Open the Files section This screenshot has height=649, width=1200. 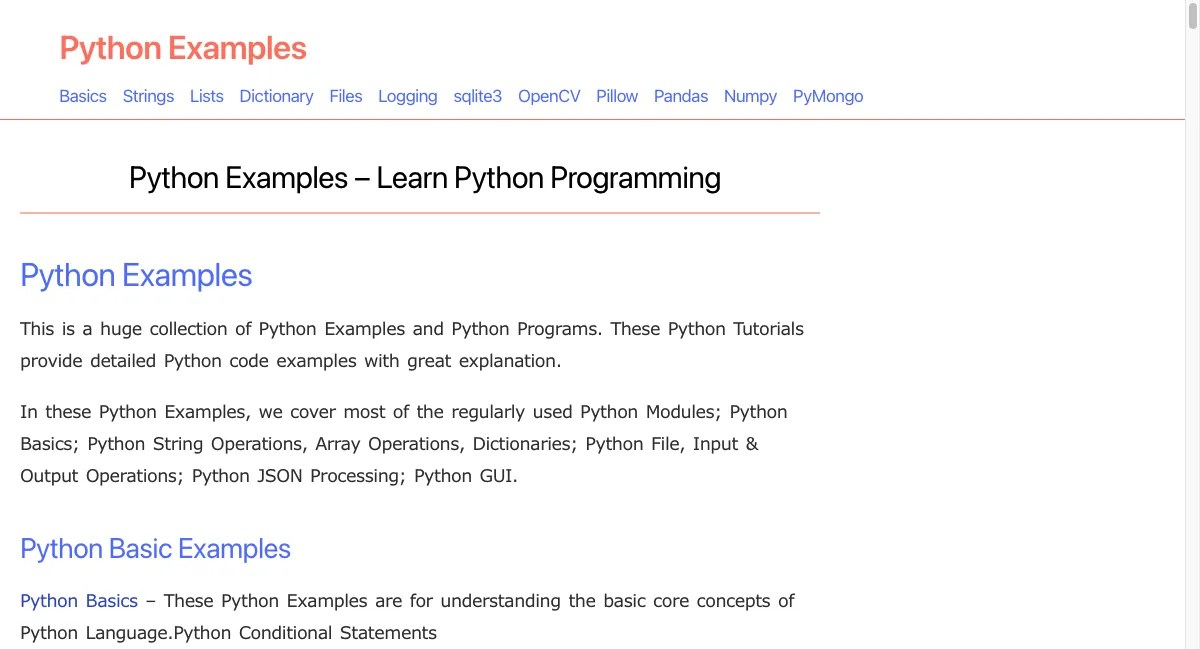click(345, 96)
